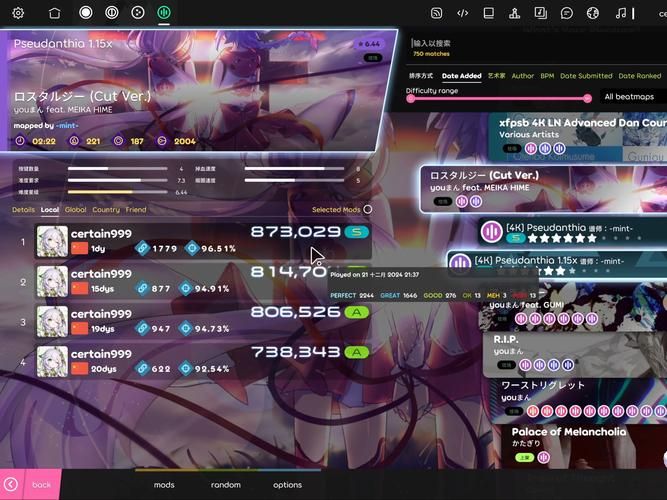This screenshot has width=667, height=500.
Task: Select Palace of Melancholia beatmap set
Action: pyautogui.click(x=583, y=446)
